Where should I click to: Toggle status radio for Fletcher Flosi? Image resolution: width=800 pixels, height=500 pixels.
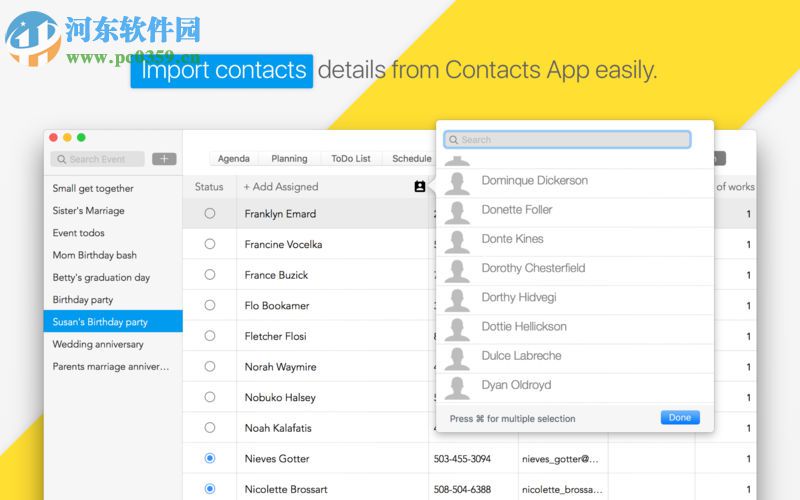pyautogui.click(x=210, y=336)
